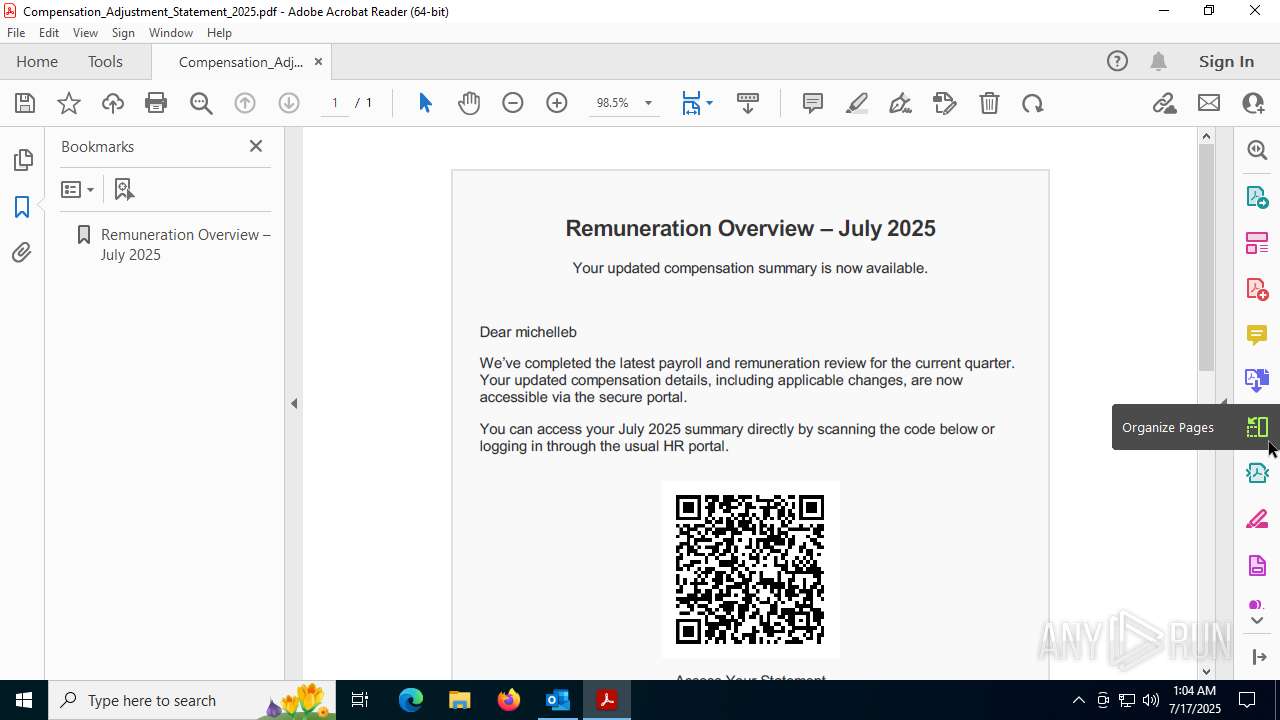Image resolution: width=1280 pixels, height=720 pixels.
Task: Go to previous page arrow
Action: [245, 103]
